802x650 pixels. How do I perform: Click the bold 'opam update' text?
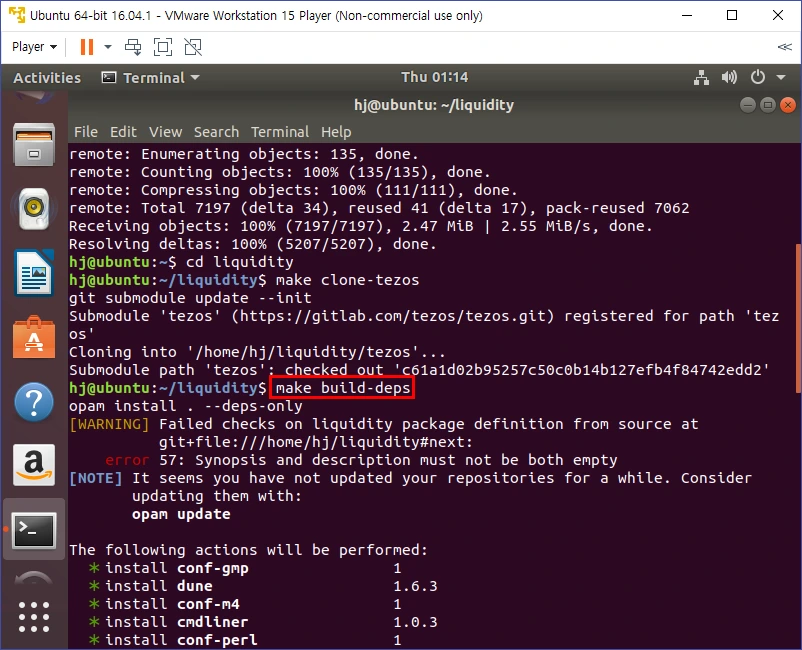pos(181,514)
